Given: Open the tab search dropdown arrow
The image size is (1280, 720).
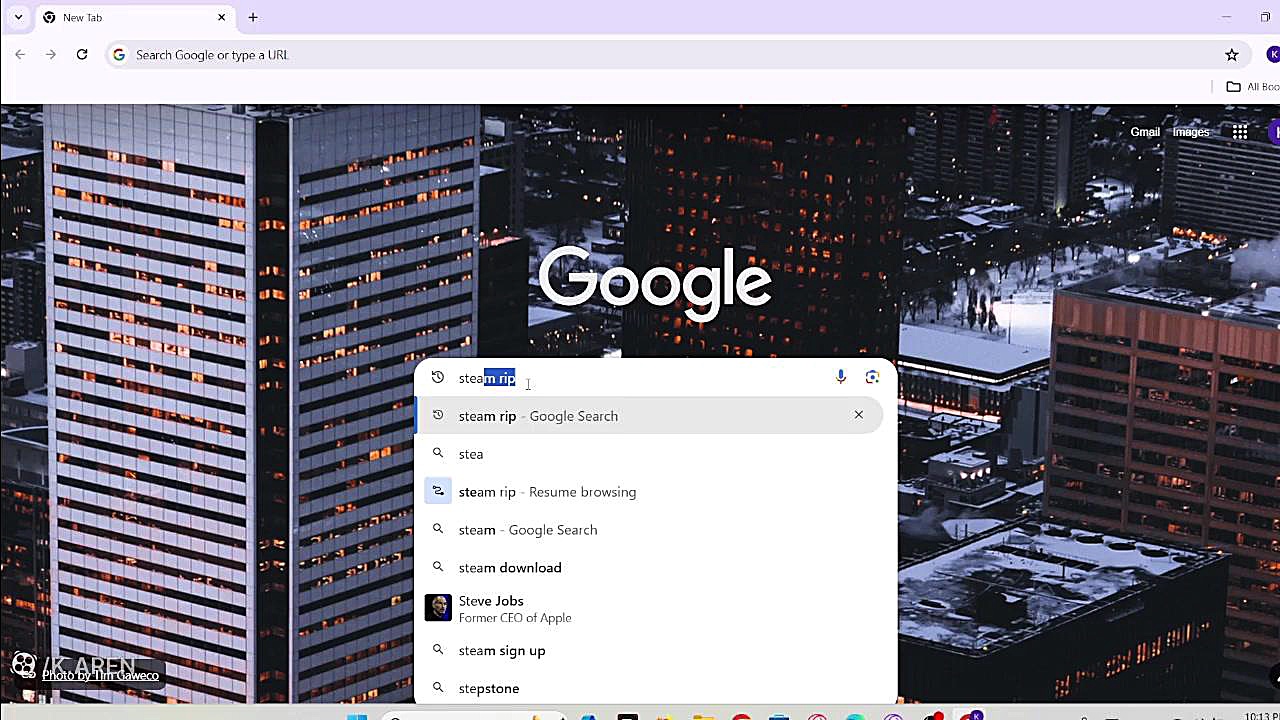Looking at the screenshot, I should (x=18, y=17).
